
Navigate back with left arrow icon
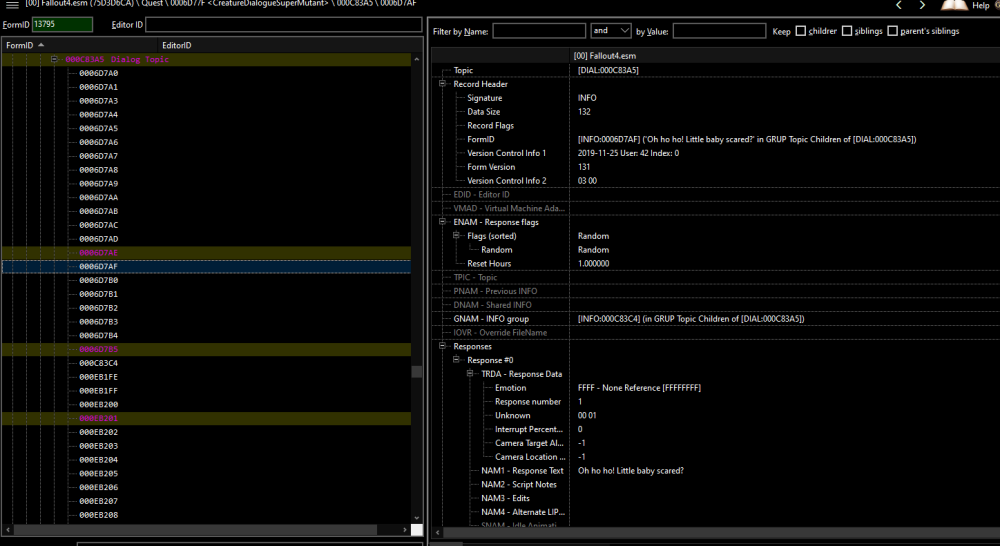899,5
